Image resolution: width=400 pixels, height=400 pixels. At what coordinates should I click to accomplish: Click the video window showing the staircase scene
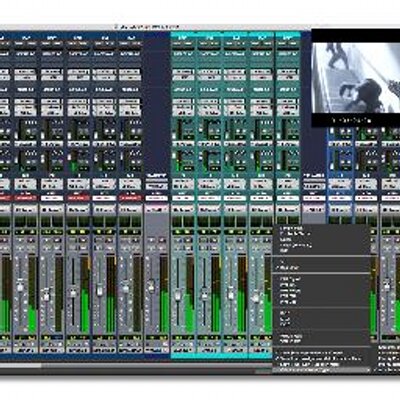tap(355, 78)
